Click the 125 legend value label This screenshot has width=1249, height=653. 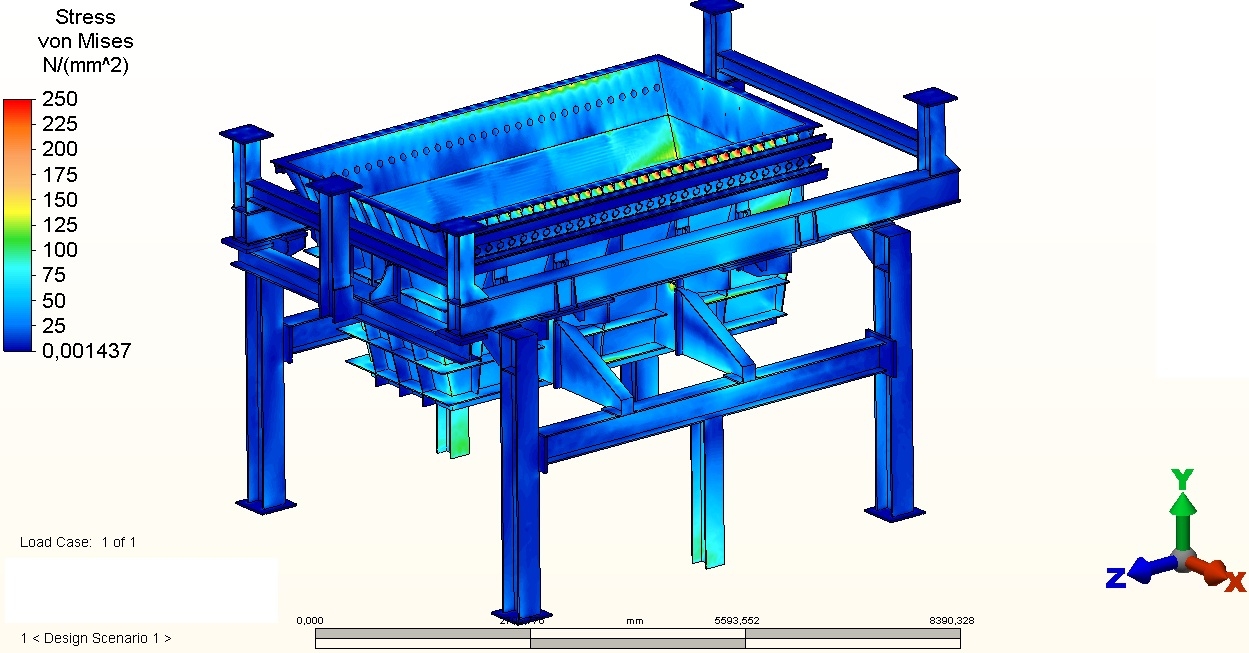(x=59, y=225)
